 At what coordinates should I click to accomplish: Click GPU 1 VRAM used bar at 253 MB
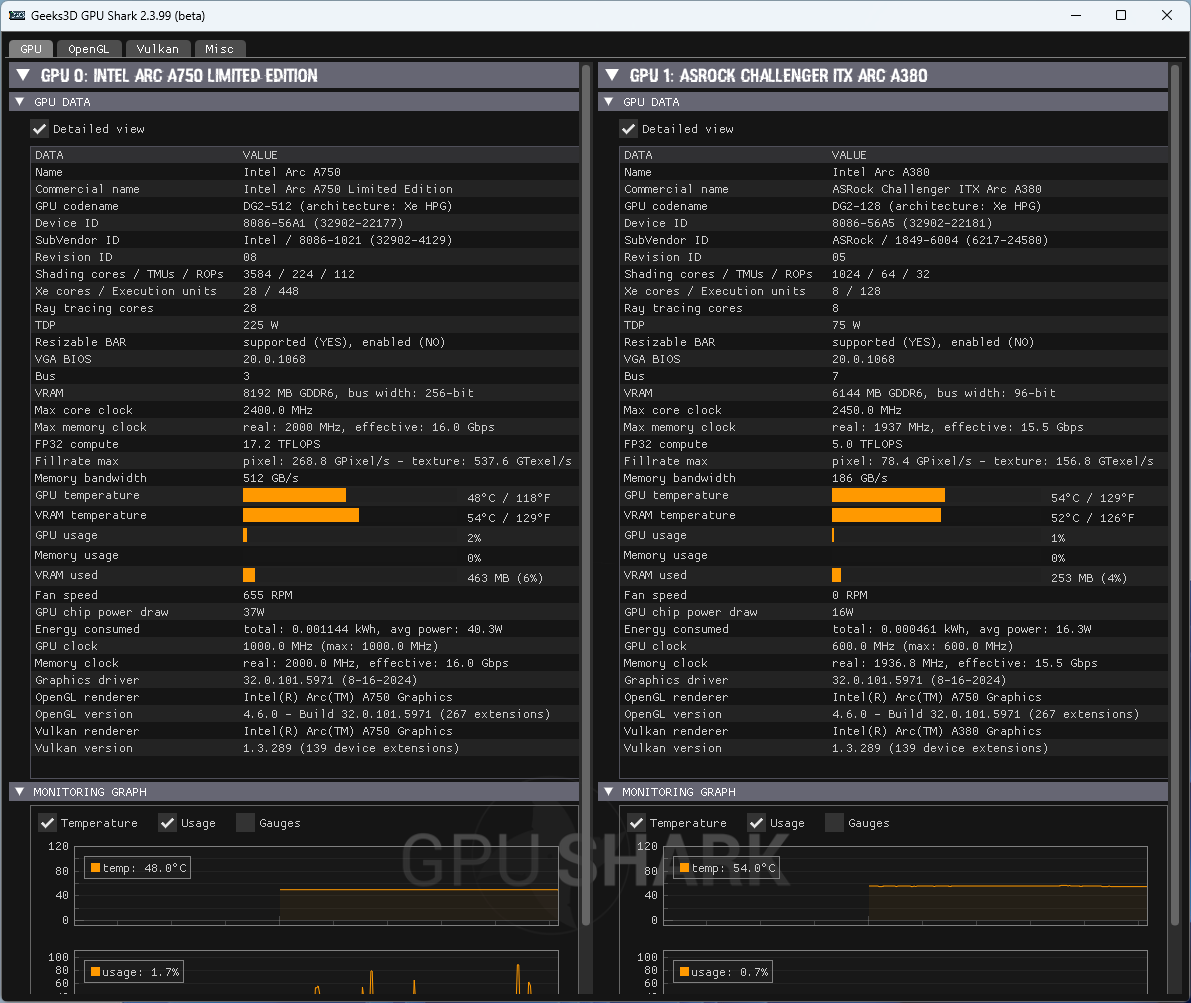pos(836,575)
